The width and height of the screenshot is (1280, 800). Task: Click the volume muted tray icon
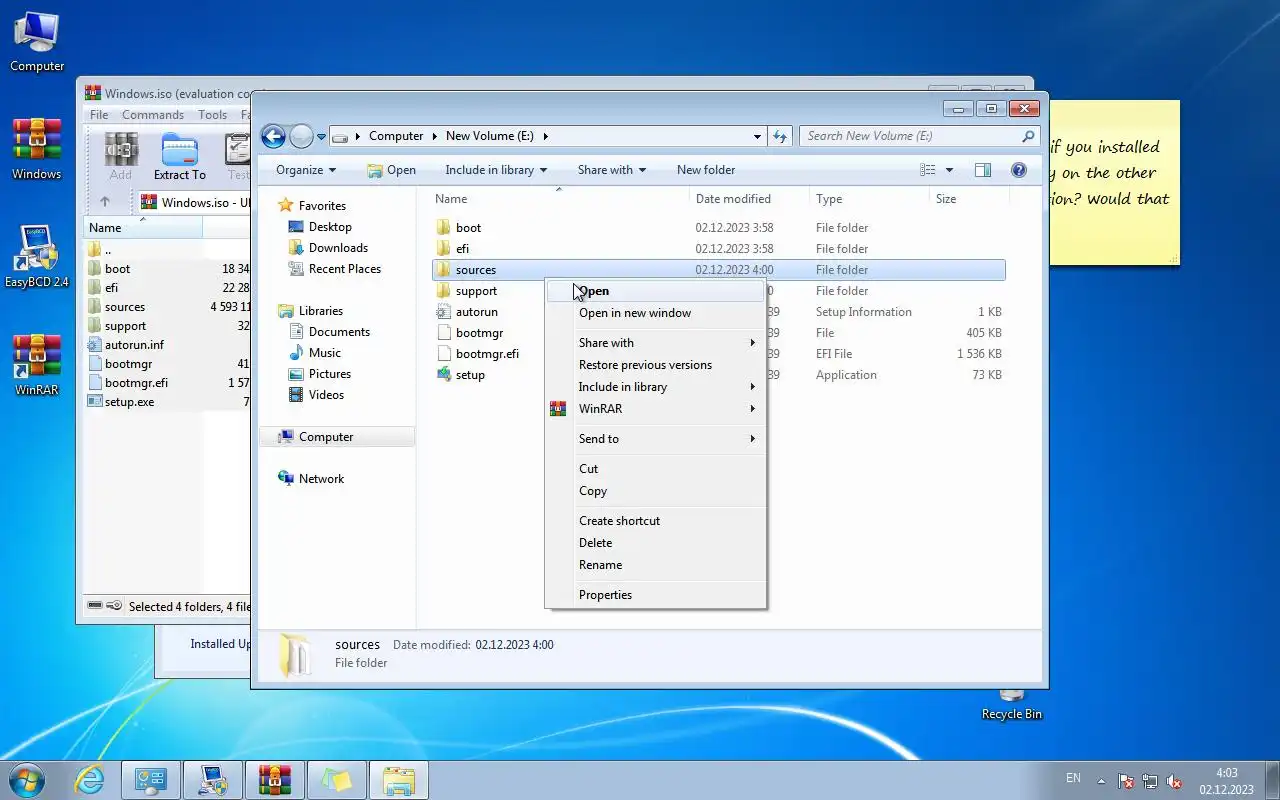point(1174,781)
